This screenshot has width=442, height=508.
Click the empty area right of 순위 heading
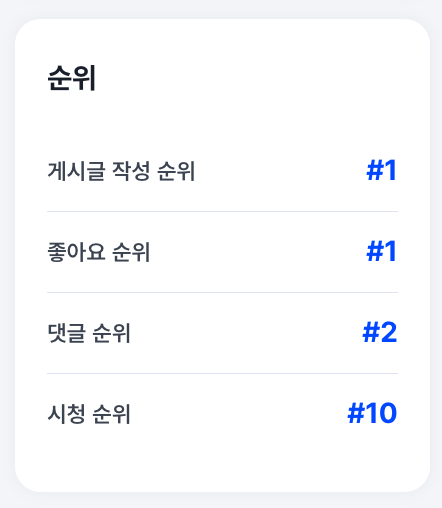[x=247, y=78]
